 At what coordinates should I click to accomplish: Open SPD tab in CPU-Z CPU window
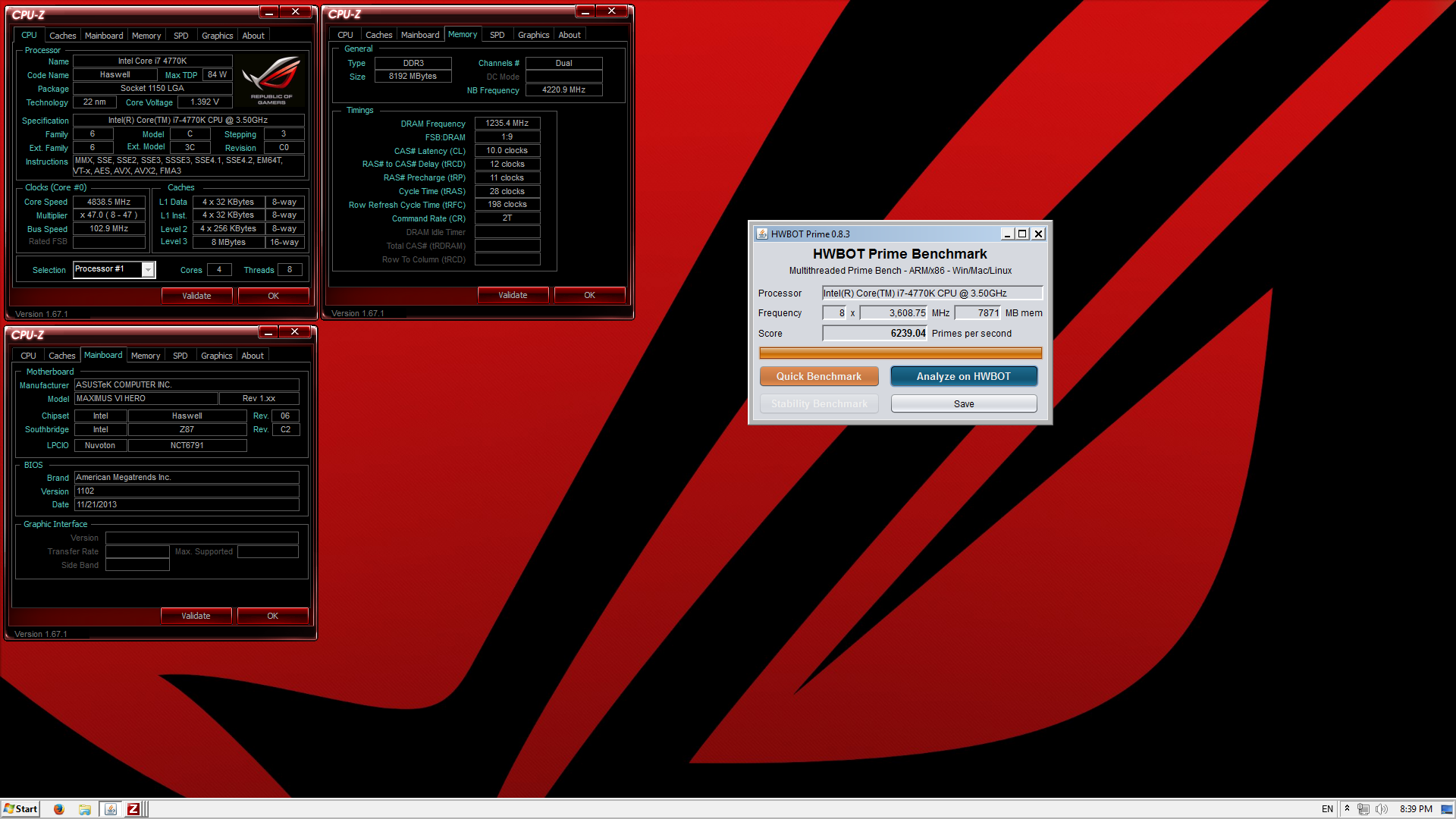tap(180, 36)
